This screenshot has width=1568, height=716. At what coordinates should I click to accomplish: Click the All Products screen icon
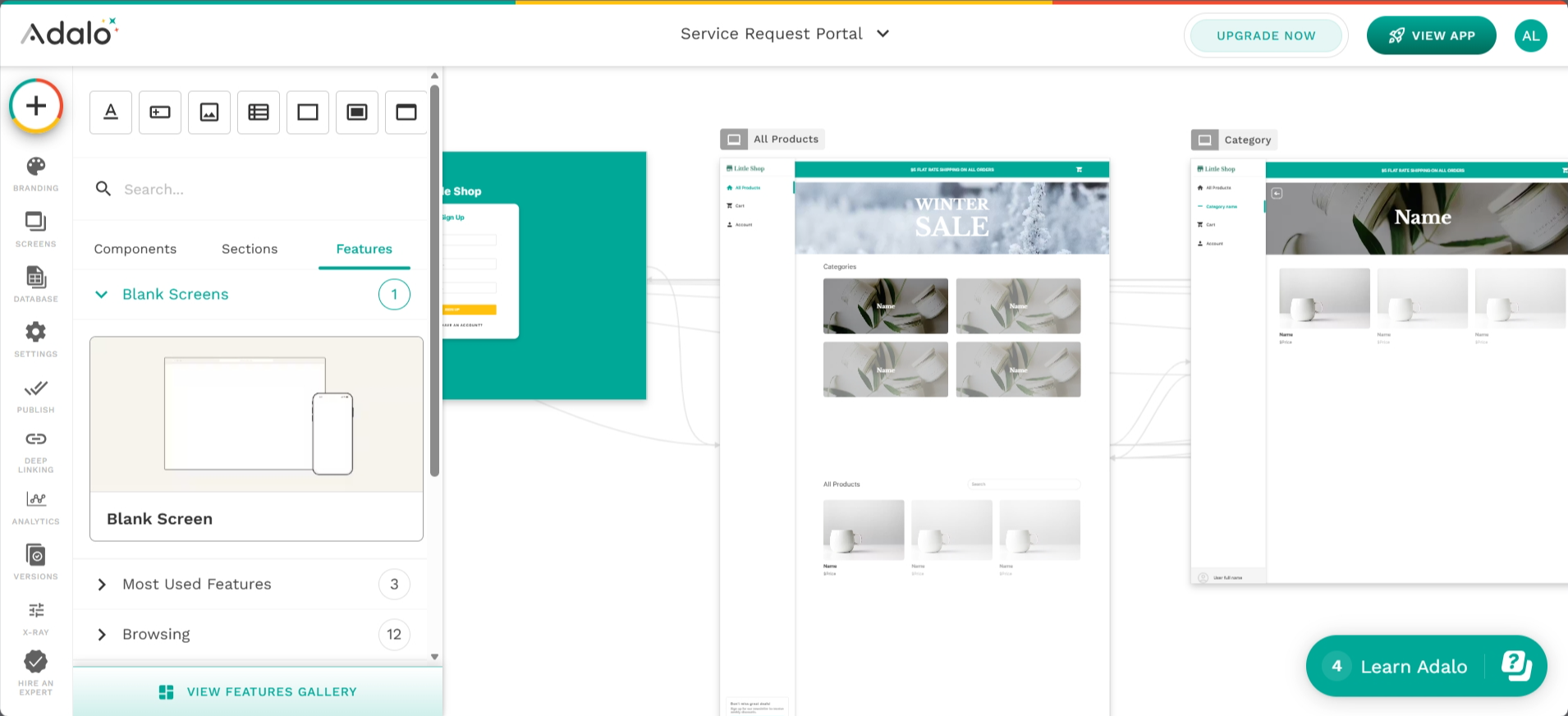point(734,140)
